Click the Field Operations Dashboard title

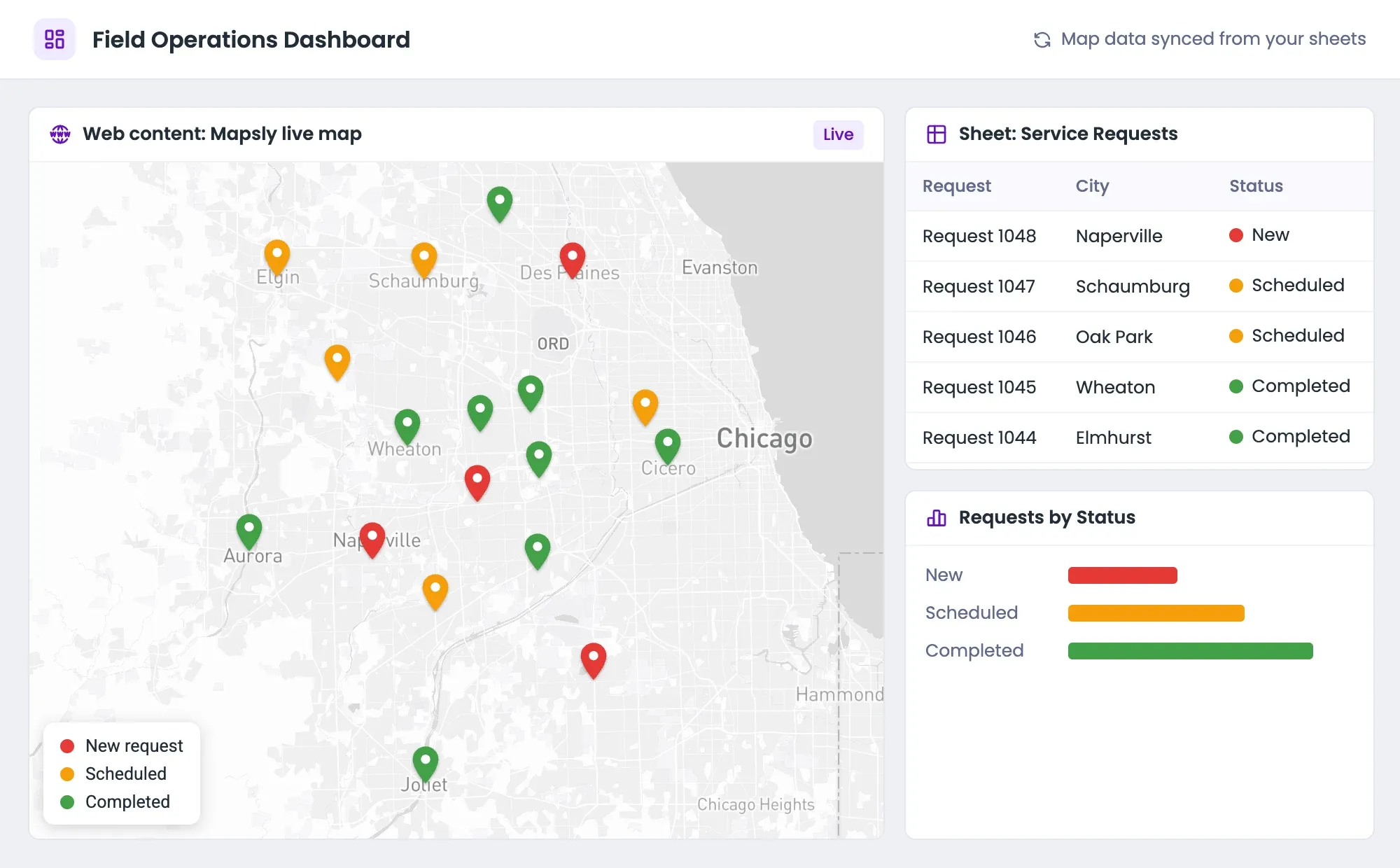251,40
